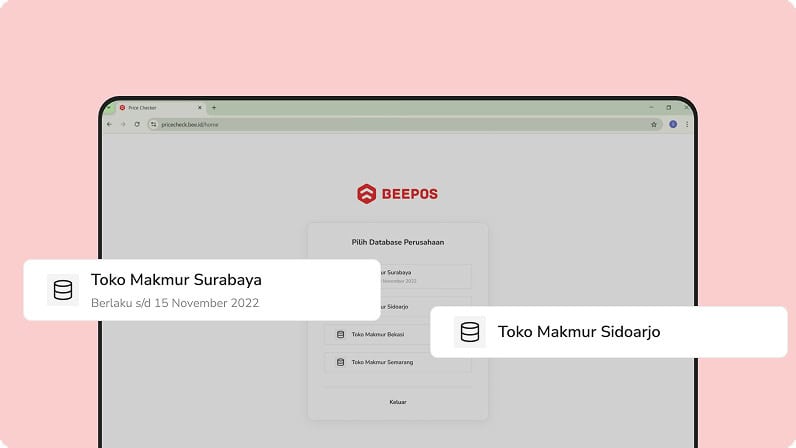Close the Price Checker tab
The image size is (796, 448).
coord(200,108)
